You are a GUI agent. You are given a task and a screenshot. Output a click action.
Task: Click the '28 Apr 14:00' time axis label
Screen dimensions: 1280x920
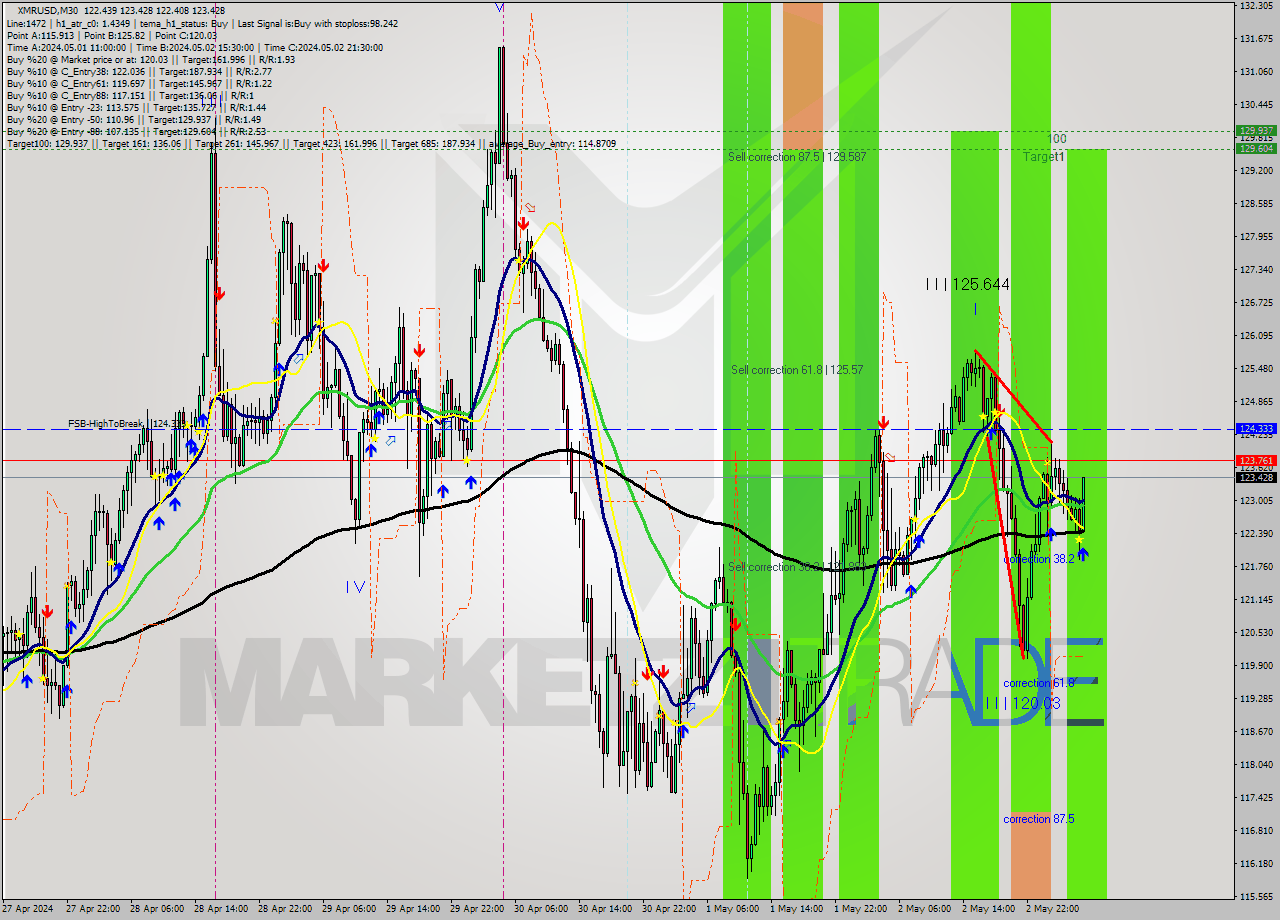point(219,909)
